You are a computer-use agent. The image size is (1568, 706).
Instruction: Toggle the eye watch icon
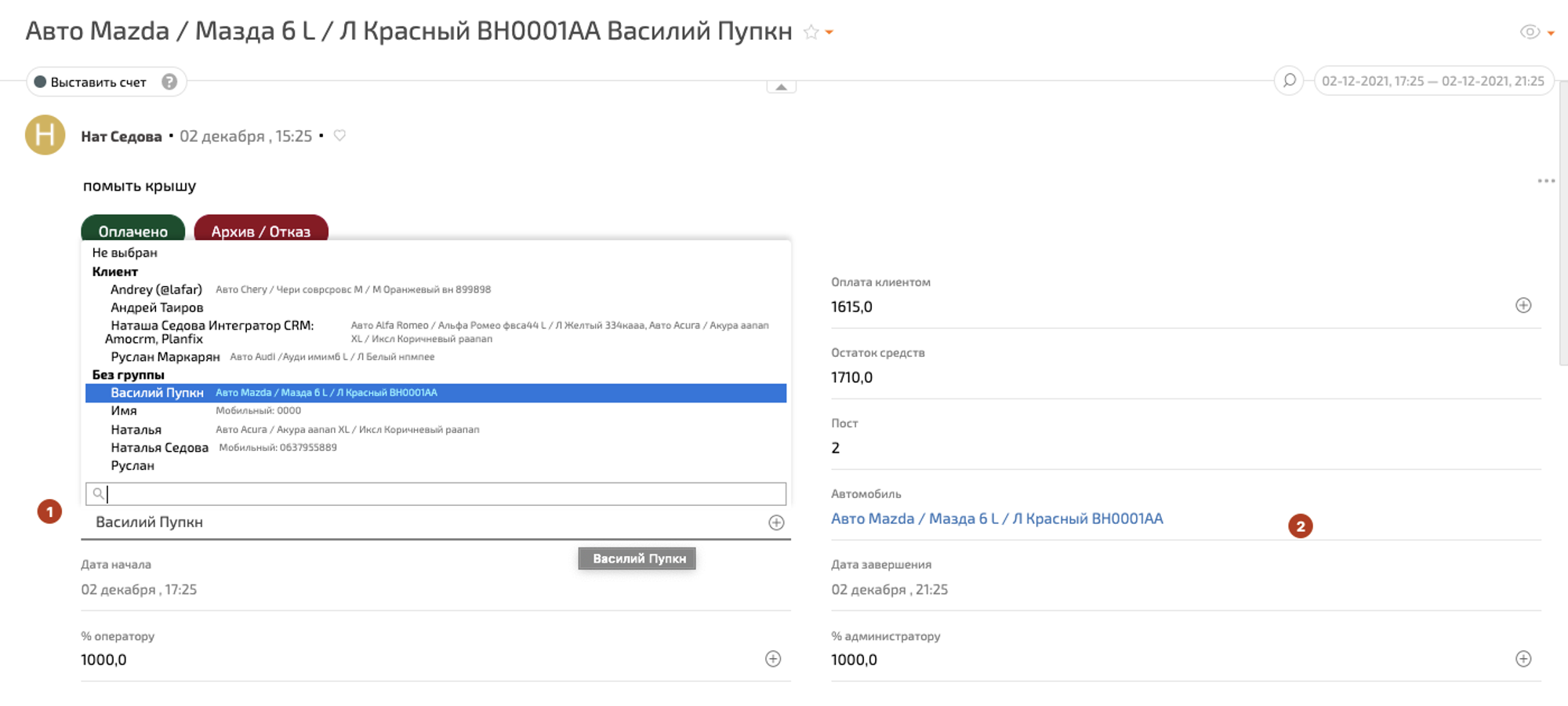point(1529,32)
